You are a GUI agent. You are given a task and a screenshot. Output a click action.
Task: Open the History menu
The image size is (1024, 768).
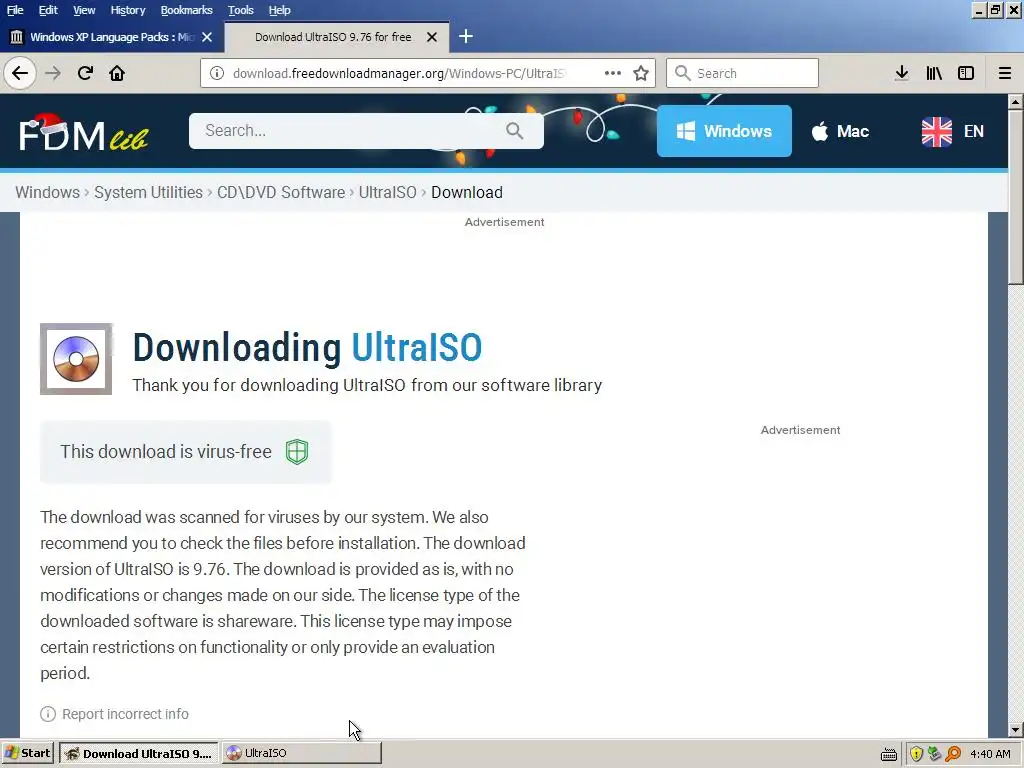127,10
